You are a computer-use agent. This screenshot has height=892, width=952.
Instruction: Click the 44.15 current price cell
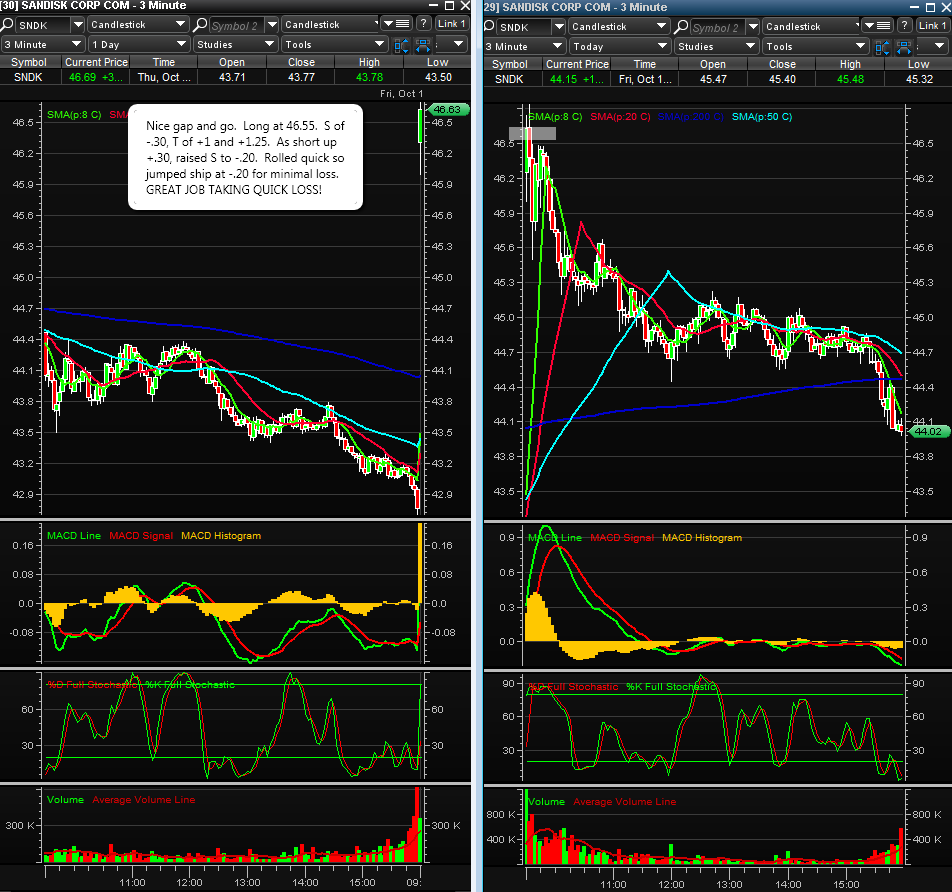click(x=577, y=79)
